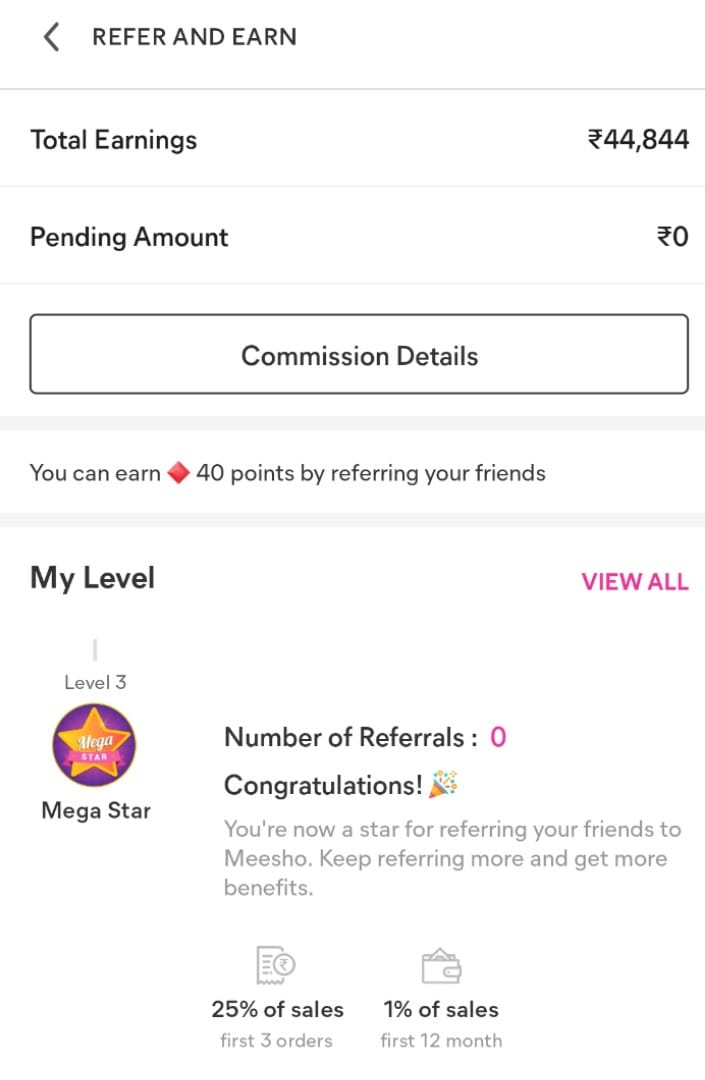Go back using the left arrow icon
Screen dimensions: 705x1080
[x=52, y=37]
